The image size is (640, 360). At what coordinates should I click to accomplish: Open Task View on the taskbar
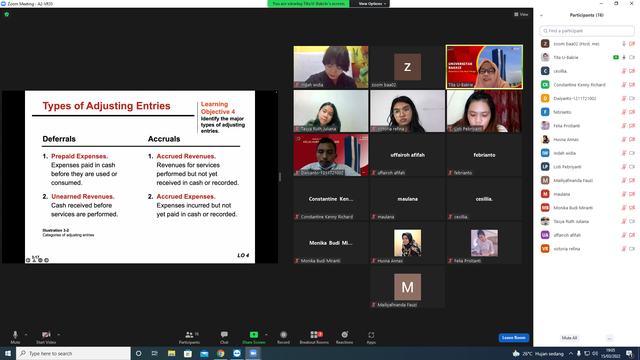(155, 353)
